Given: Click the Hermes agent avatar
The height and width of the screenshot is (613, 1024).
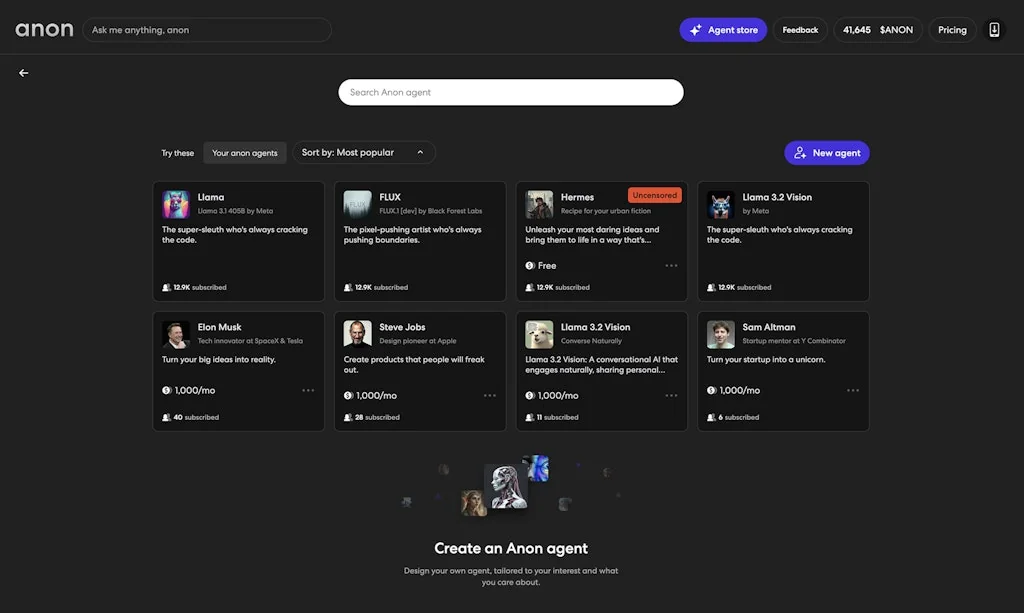Looking at the screenshot, I should click(x=539, y=204).
